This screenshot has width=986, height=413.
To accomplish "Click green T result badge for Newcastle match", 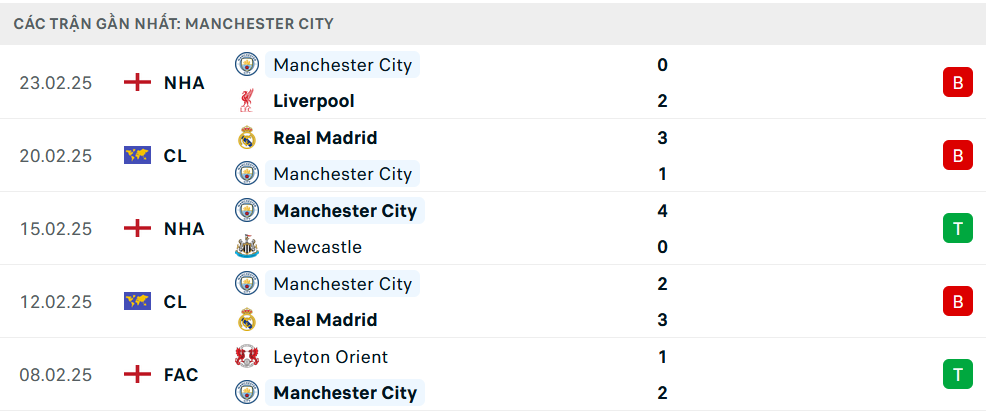I will click(957, 229).
